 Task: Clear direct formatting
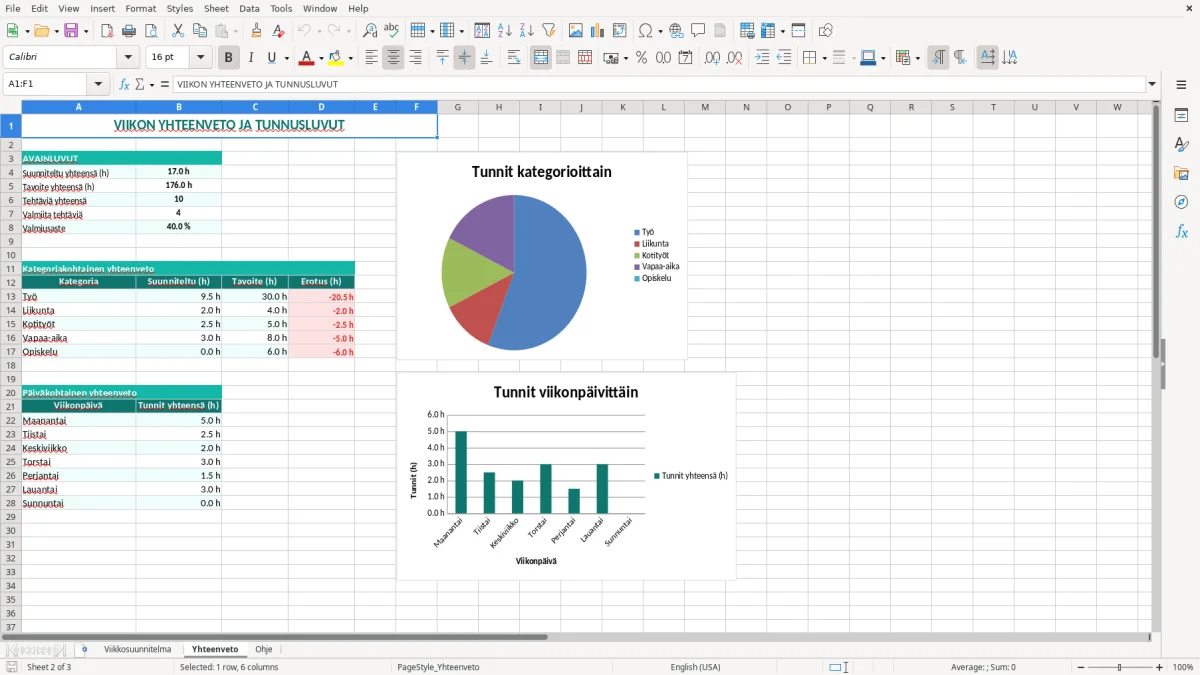pyautogui.click(x=279, y=31)
